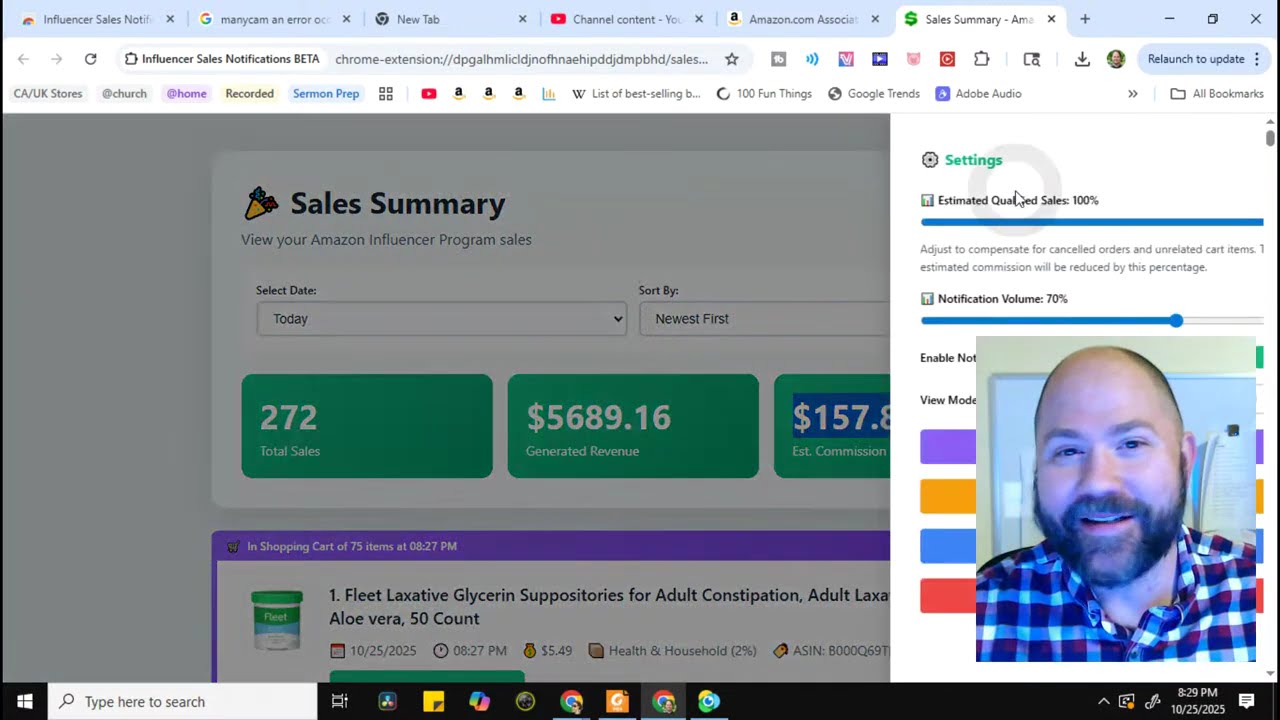1280x720 pixels.
Task: Open Windows Task View icon in the taskbar
Action: [x=340, y=701]
